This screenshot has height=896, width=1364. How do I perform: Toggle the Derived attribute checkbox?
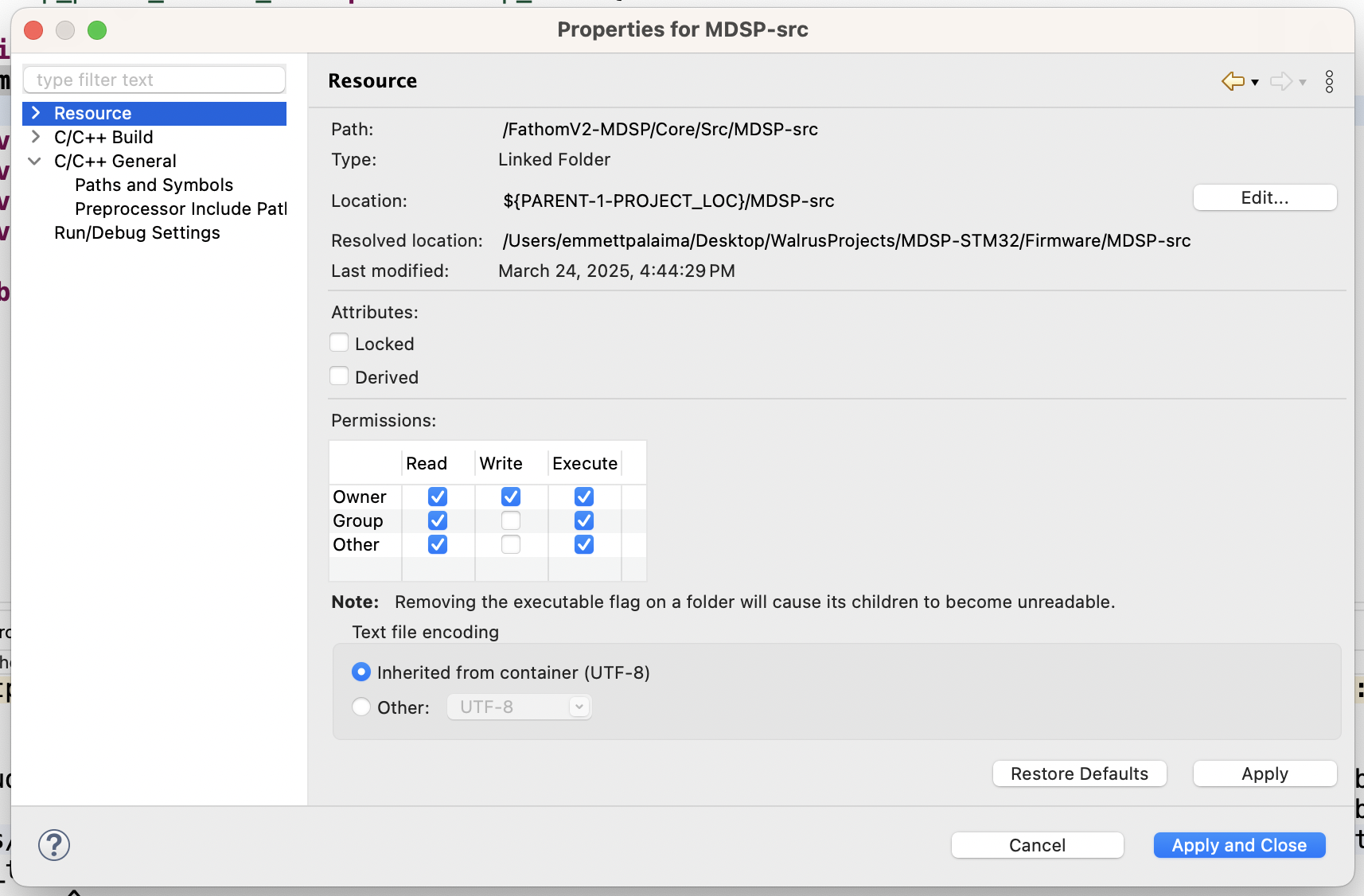[x=340, y=376]
